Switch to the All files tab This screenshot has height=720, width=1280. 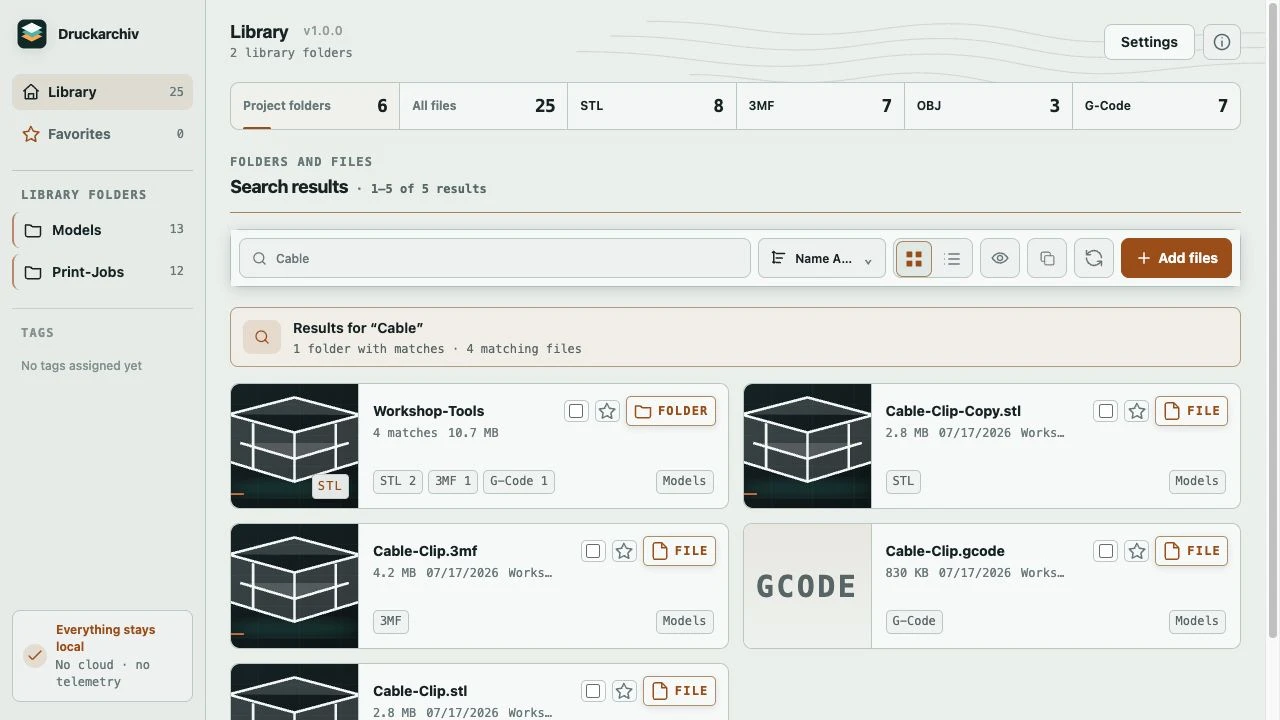pyautogui.click(x=483, y=106)
